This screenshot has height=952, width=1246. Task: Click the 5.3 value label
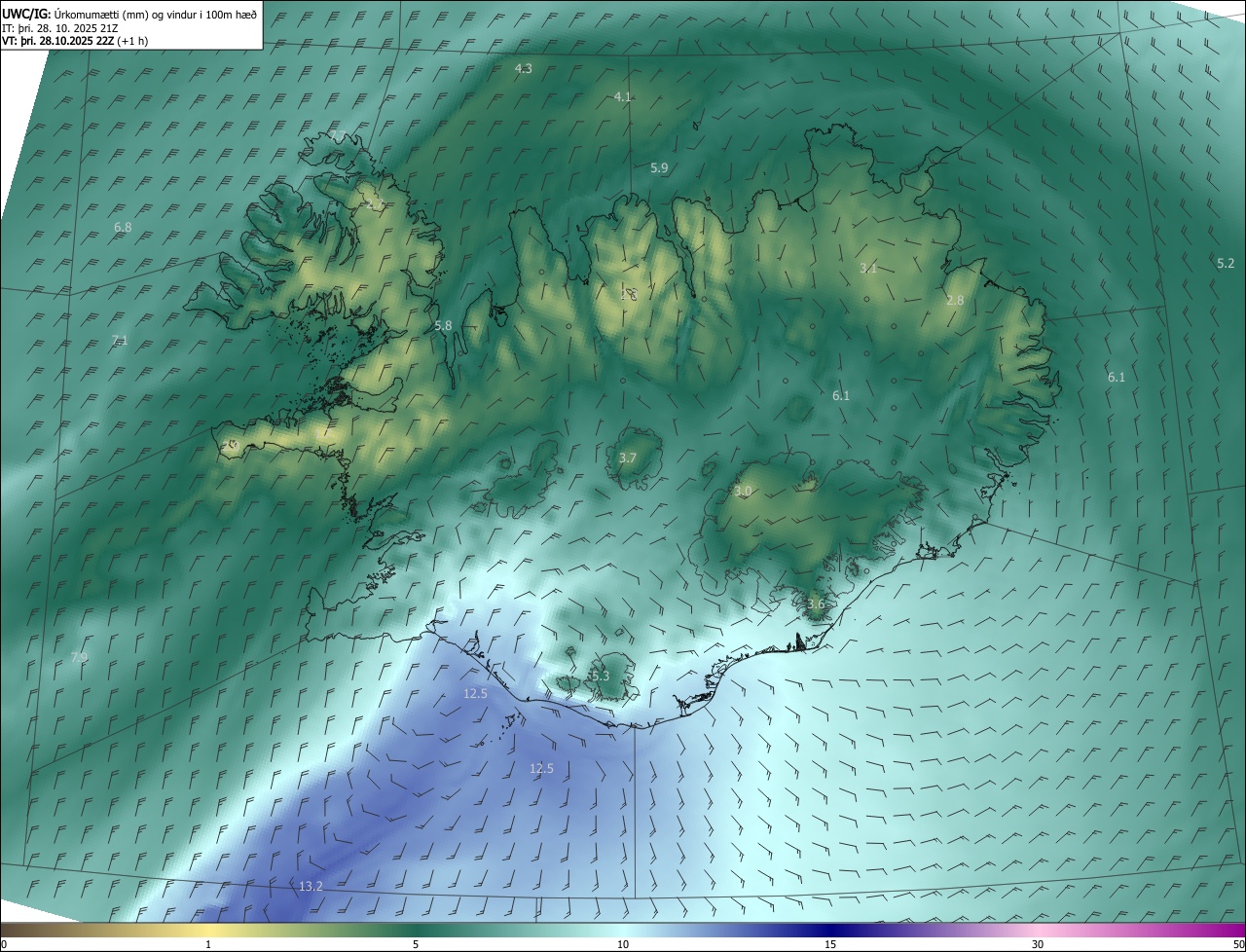click(x=600, y=676)
